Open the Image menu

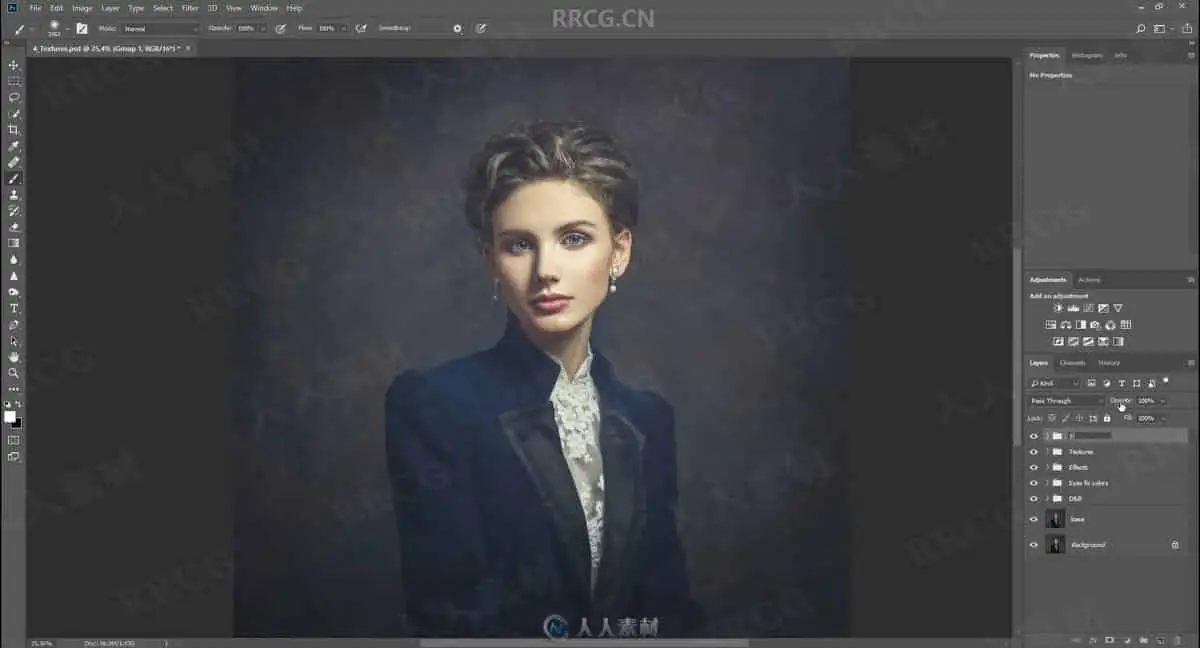(x=82, y=8)
